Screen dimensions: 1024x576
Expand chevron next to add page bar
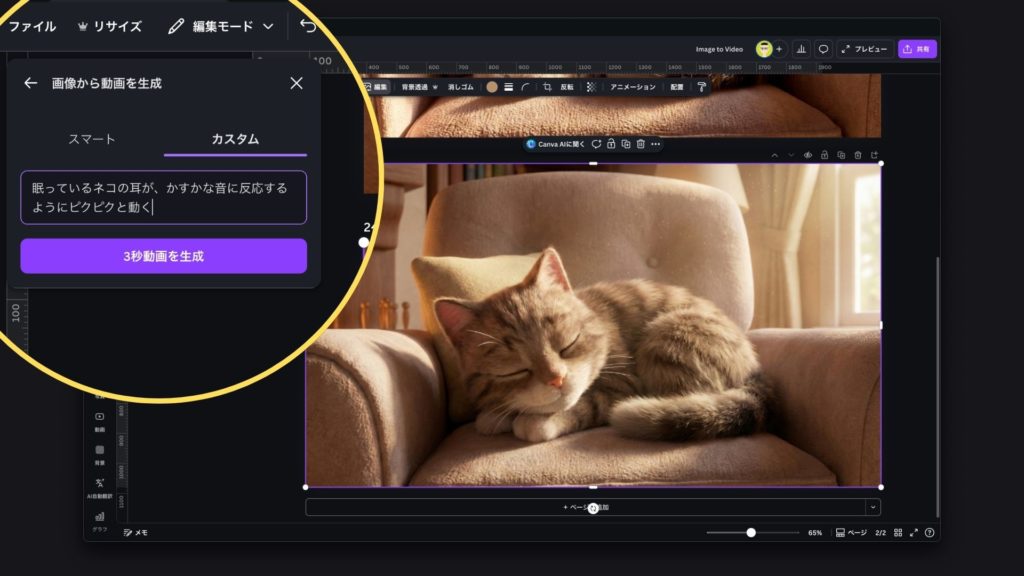tap(873, 507)
